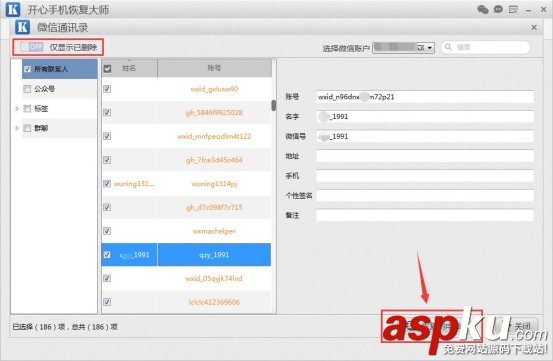Uncheck the wxid_gxlusw90 row checkbox
Screen dimensions: 553x361
[107, 89]
